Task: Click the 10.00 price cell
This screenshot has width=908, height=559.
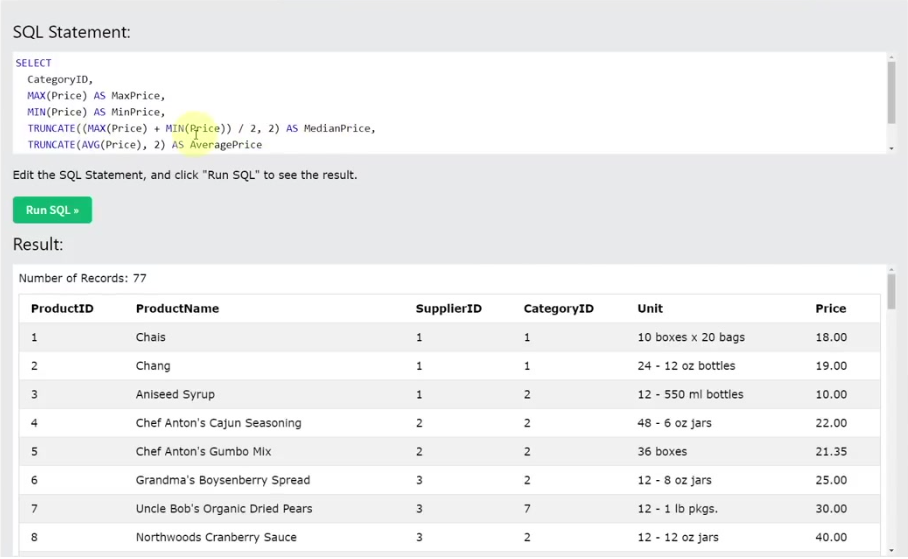Action: (831, 394)
